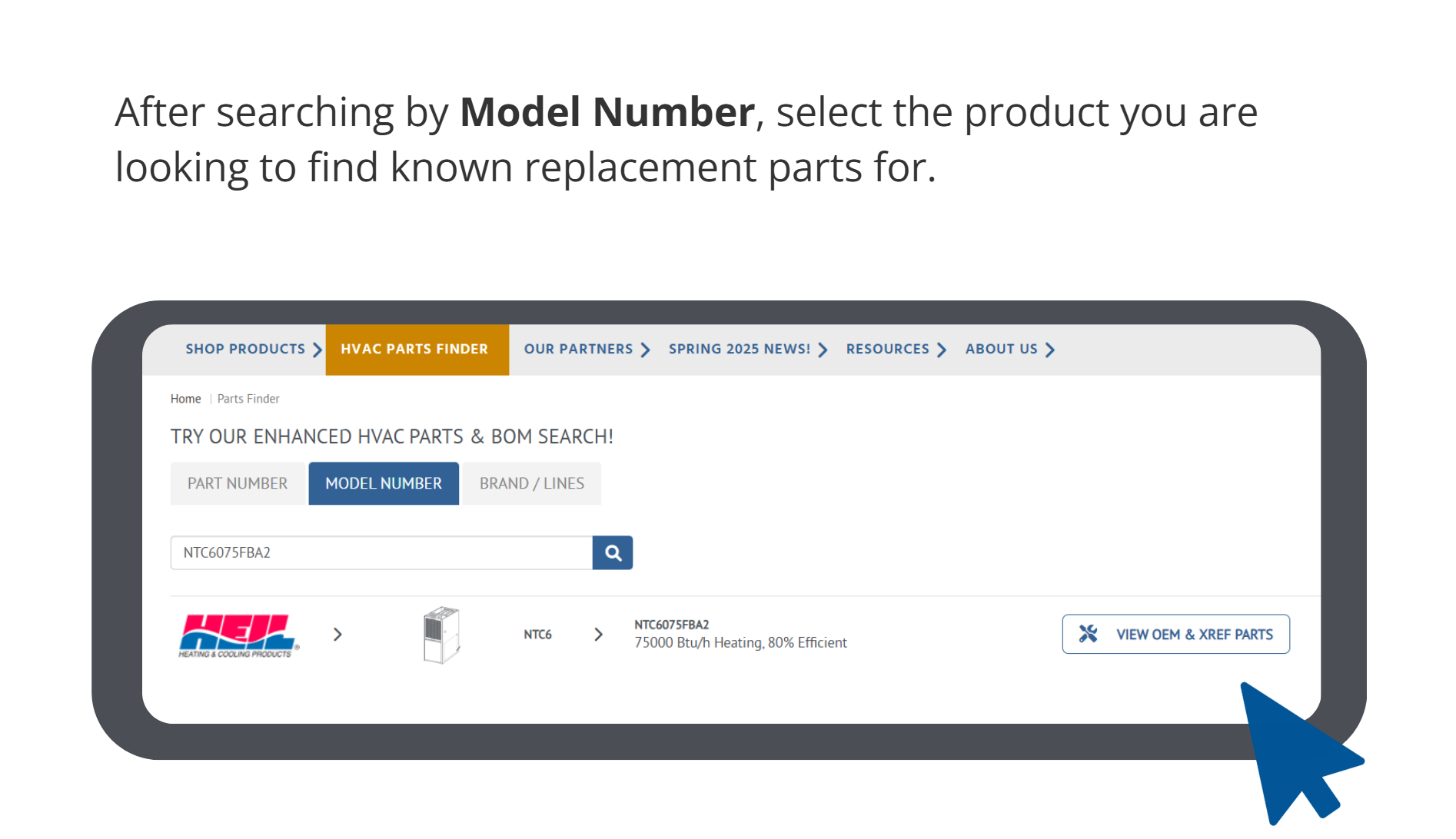The height and width of the screenshot is (839, 1456).
Task: Expand the Our Partners menu arrow
Action: point(645,350)
